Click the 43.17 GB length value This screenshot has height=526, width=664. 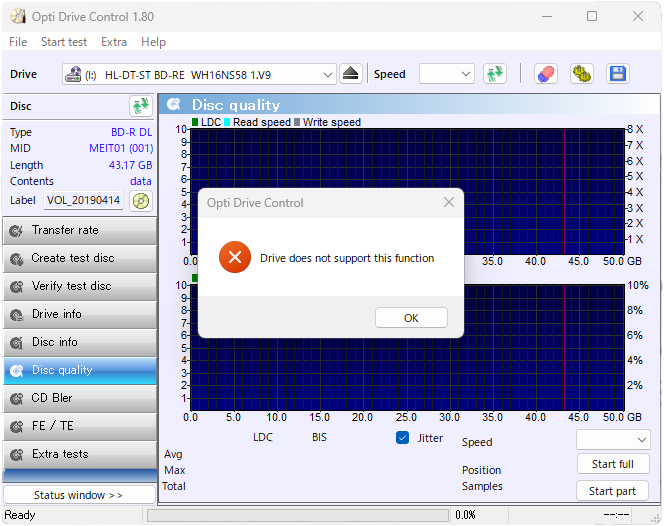coord(130,165)
